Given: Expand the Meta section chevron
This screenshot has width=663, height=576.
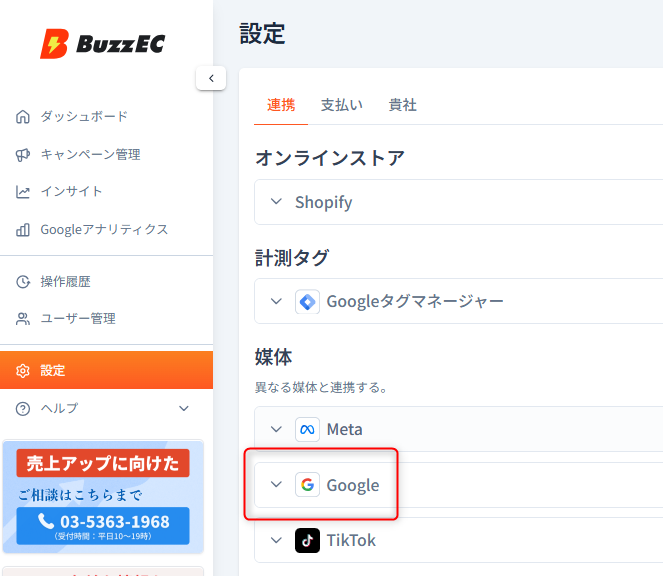Looking at the screenshot, I should 277,430.
